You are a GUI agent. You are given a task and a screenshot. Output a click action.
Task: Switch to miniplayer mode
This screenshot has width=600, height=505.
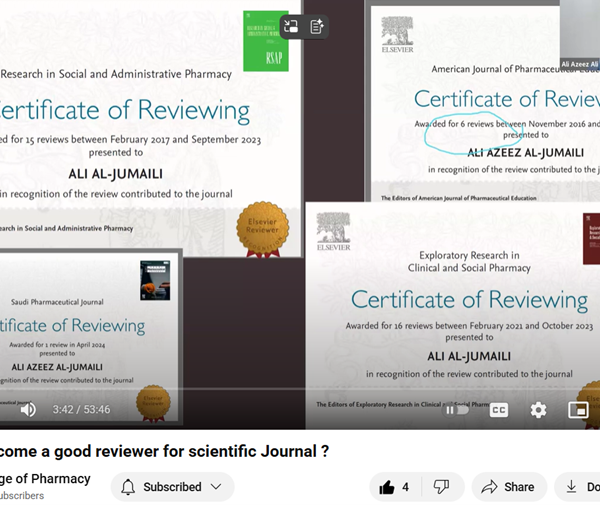[578, 410]
